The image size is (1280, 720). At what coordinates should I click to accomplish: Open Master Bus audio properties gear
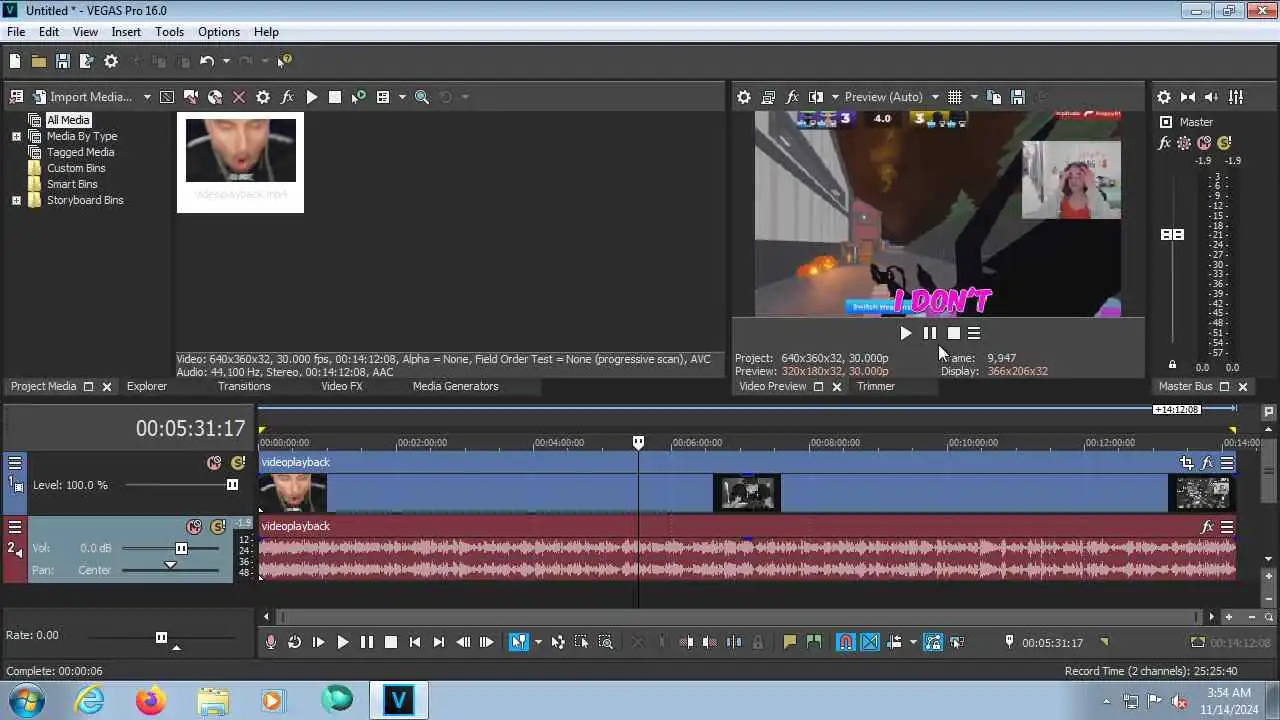click(1164, 97)
